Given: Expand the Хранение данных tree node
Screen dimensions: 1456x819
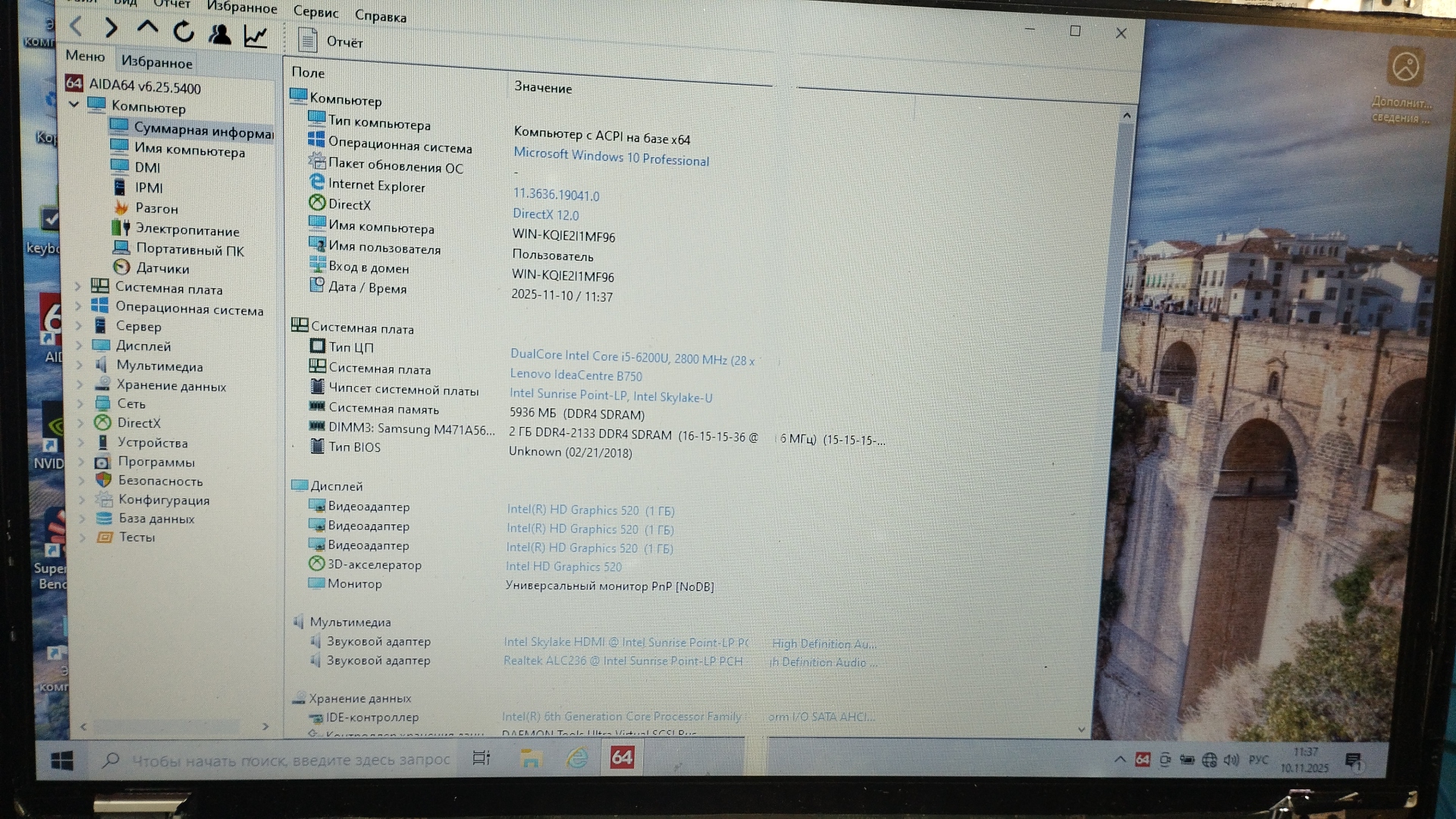Looking at the screenshot, I should coord(80,385).
